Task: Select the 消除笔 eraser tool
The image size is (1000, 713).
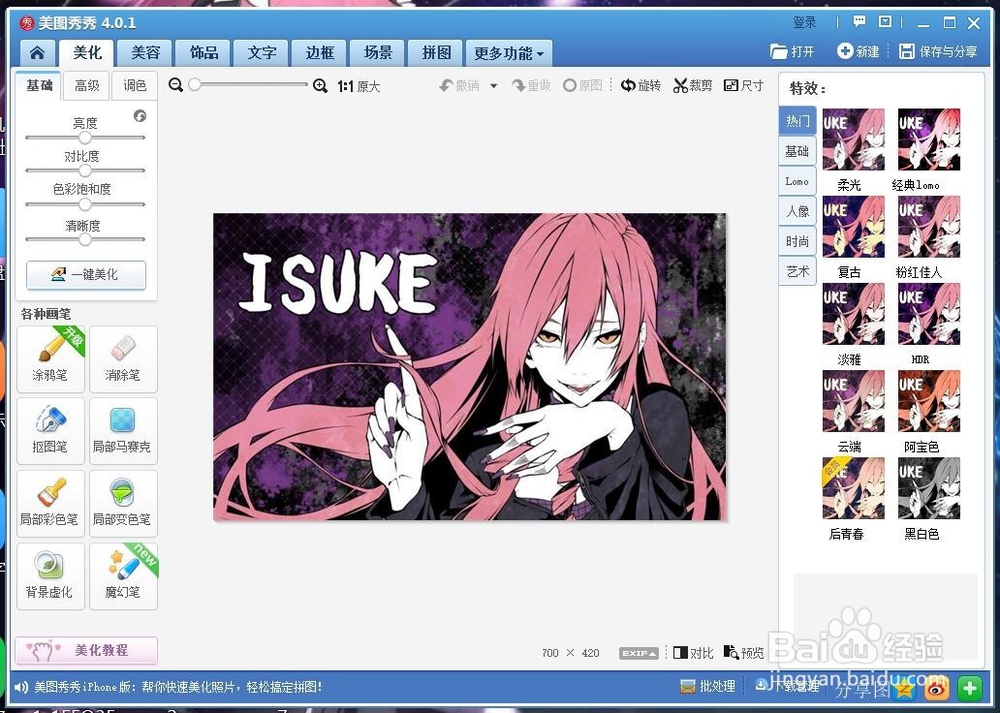Action: coord(123,358)
